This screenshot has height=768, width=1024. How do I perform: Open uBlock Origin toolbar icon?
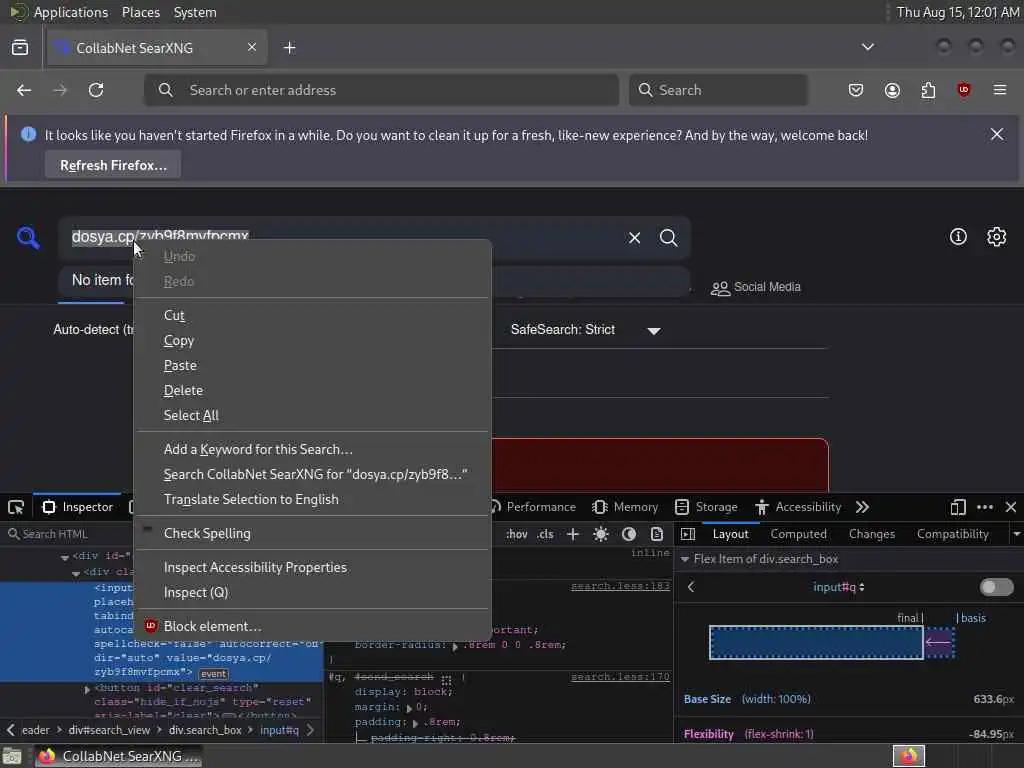click(963, 90)
